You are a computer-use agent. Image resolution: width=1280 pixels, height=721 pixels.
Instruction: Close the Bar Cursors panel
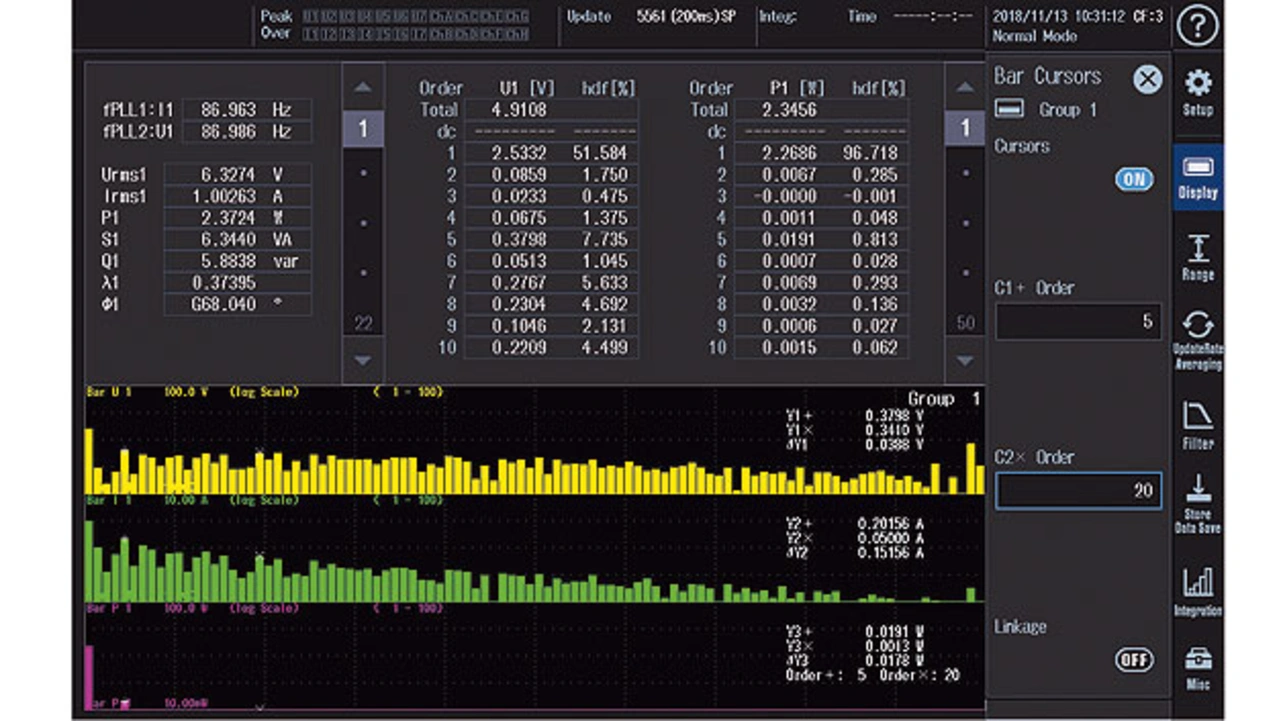click(x=1147, y=79)
